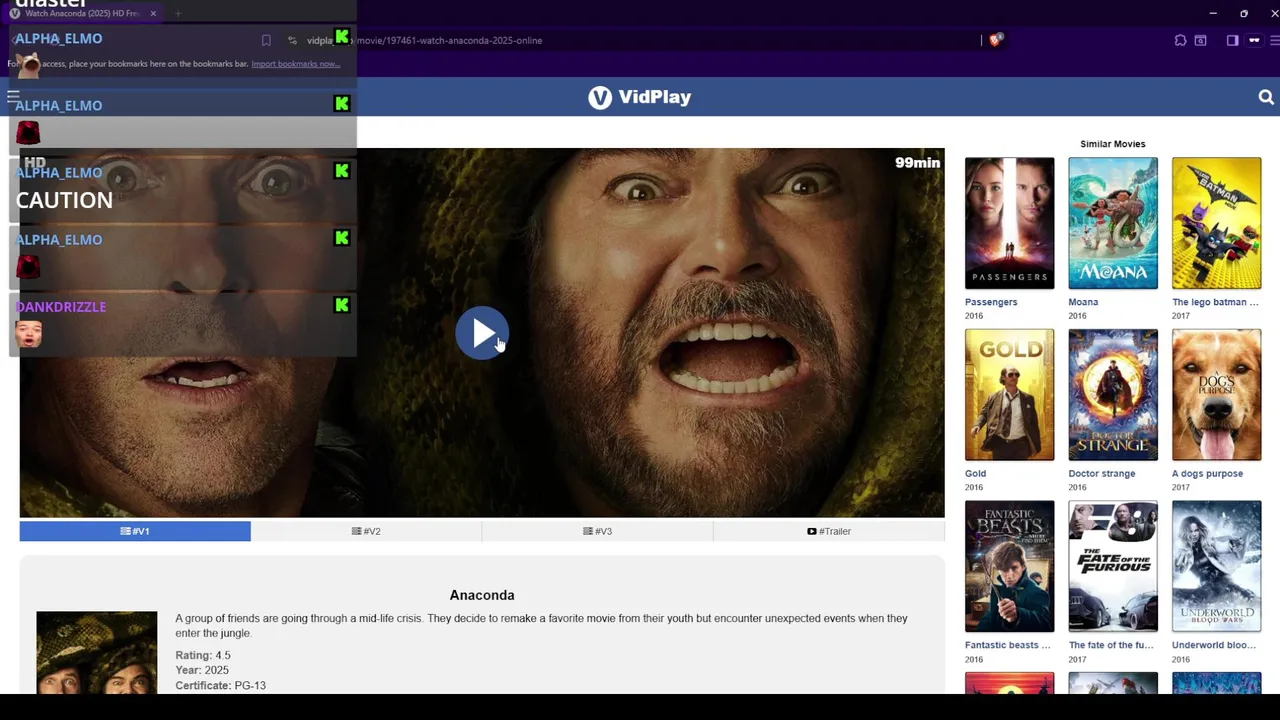Open the Fantastic Beasts movie poster
1280x720 pixels.
pyautogui.click(x=1009, y=566)
